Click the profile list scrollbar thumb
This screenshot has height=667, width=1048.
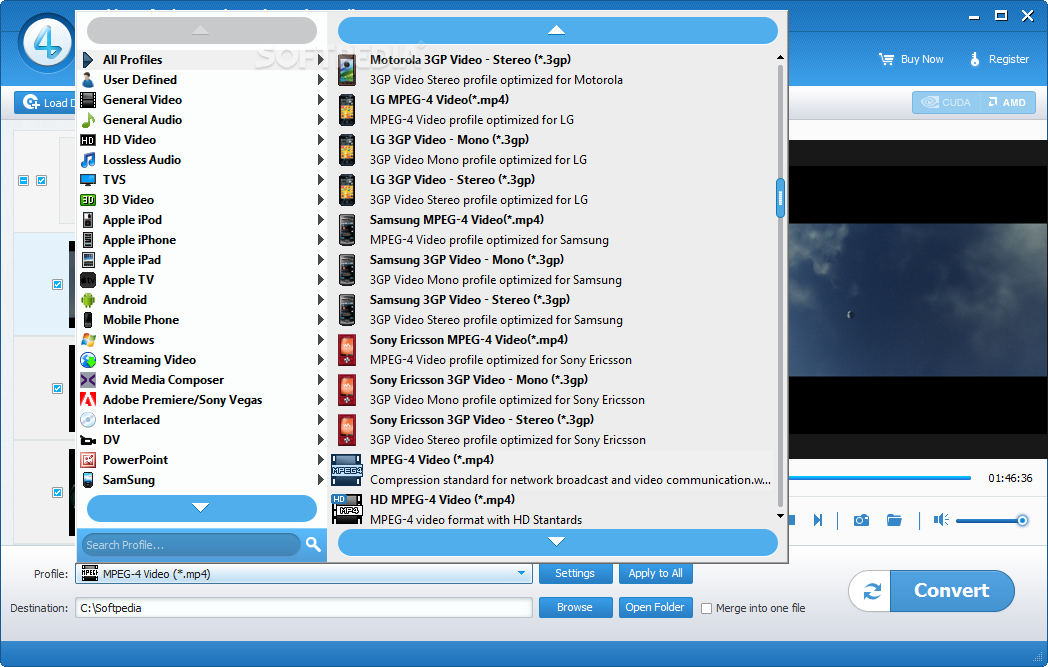point(780,198)
